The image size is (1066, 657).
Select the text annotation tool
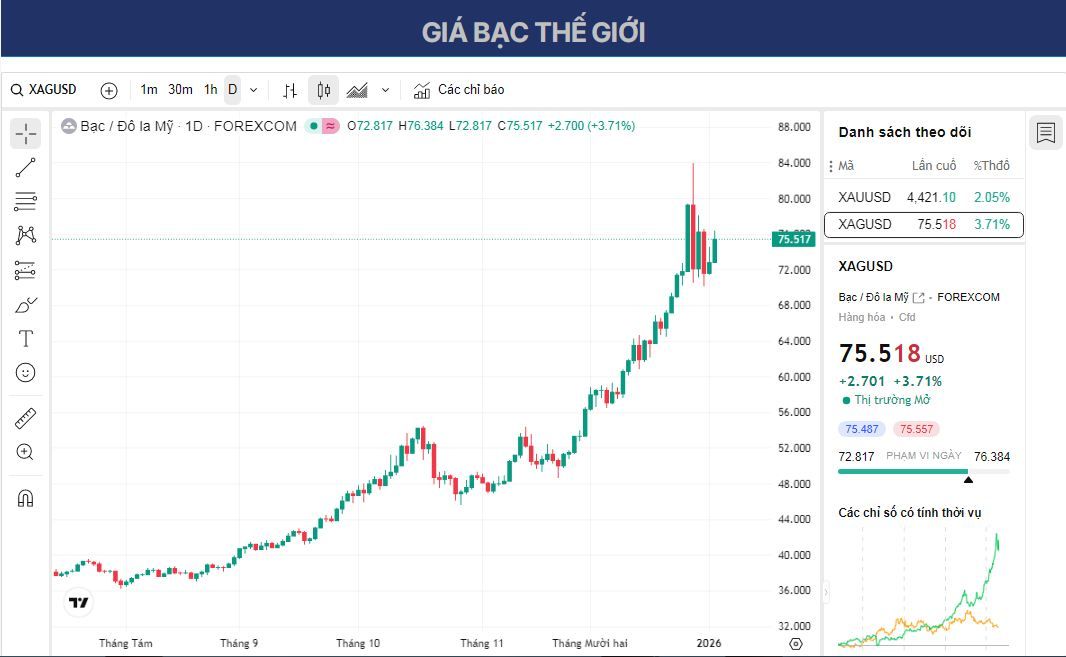25,339
